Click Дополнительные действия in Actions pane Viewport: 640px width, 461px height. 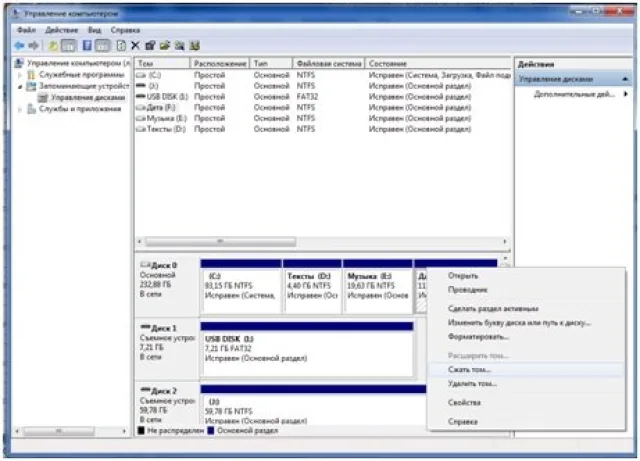(574, 94)
